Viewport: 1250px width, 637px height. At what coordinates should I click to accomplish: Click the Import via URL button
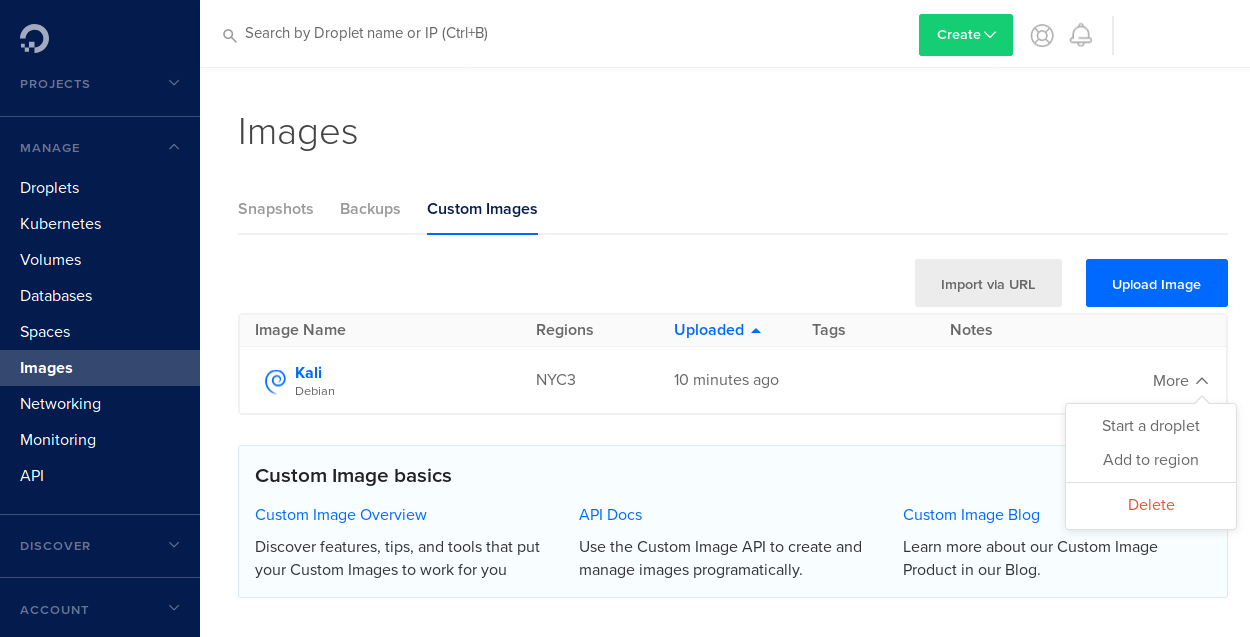[987, 284]
